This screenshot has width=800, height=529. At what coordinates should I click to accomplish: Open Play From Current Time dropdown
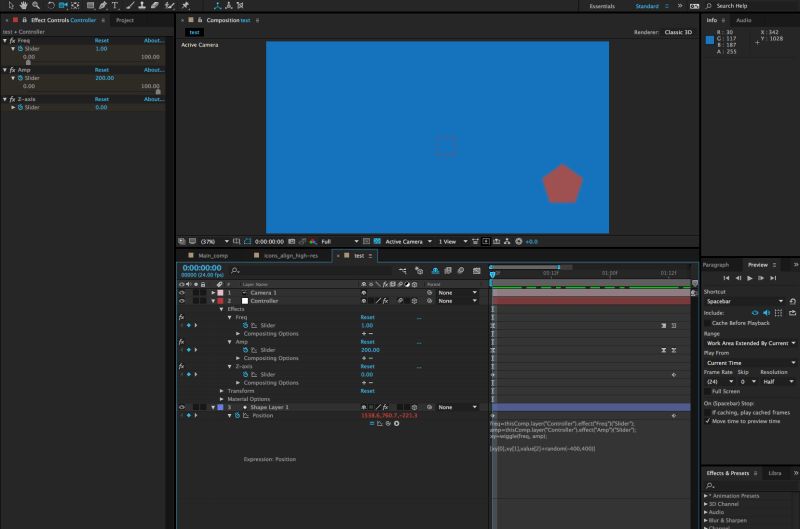click(751, 363)
